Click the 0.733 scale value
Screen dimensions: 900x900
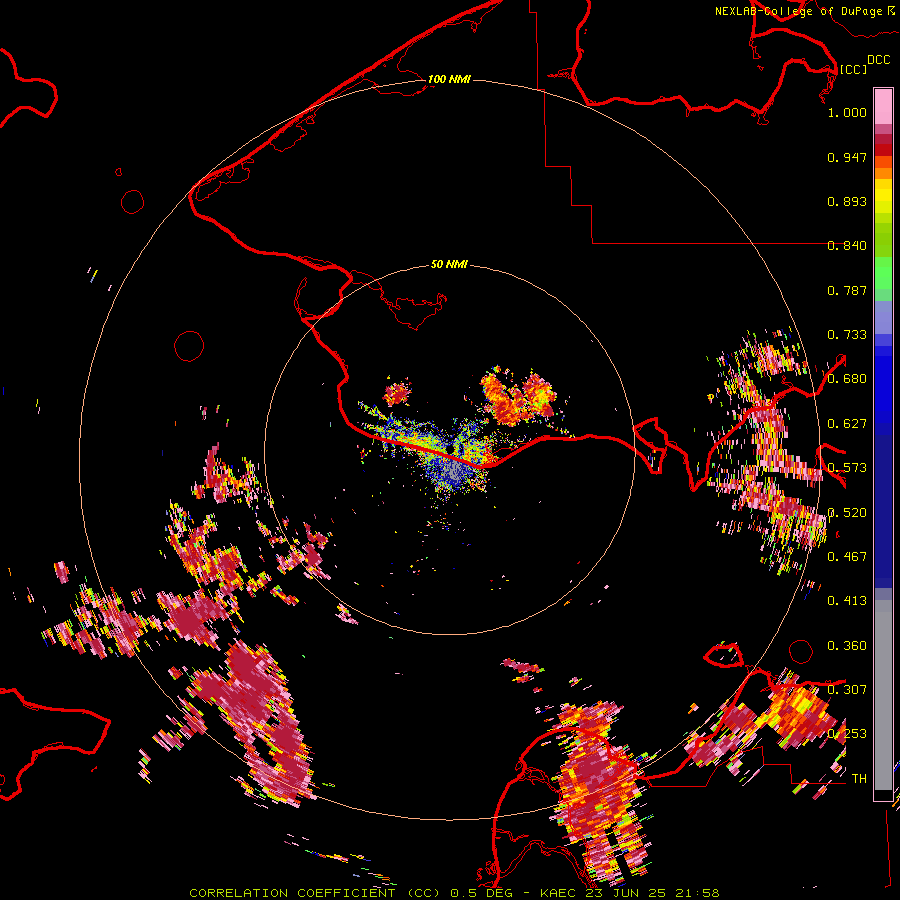[x=847, y=335]
